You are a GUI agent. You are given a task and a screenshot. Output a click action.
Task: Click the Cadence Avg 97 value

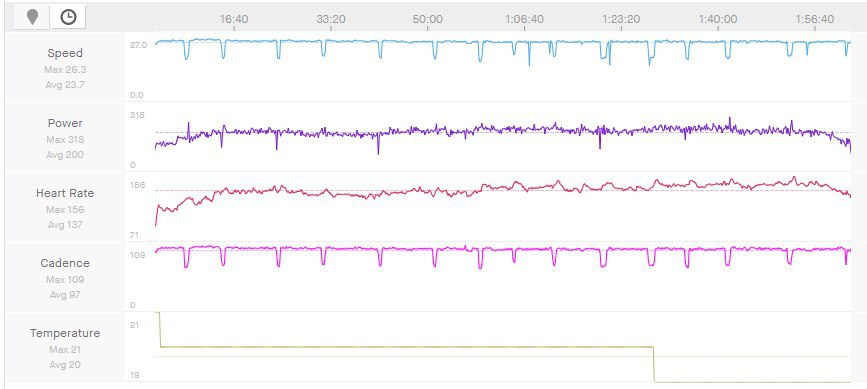click(x=65, y=295)
